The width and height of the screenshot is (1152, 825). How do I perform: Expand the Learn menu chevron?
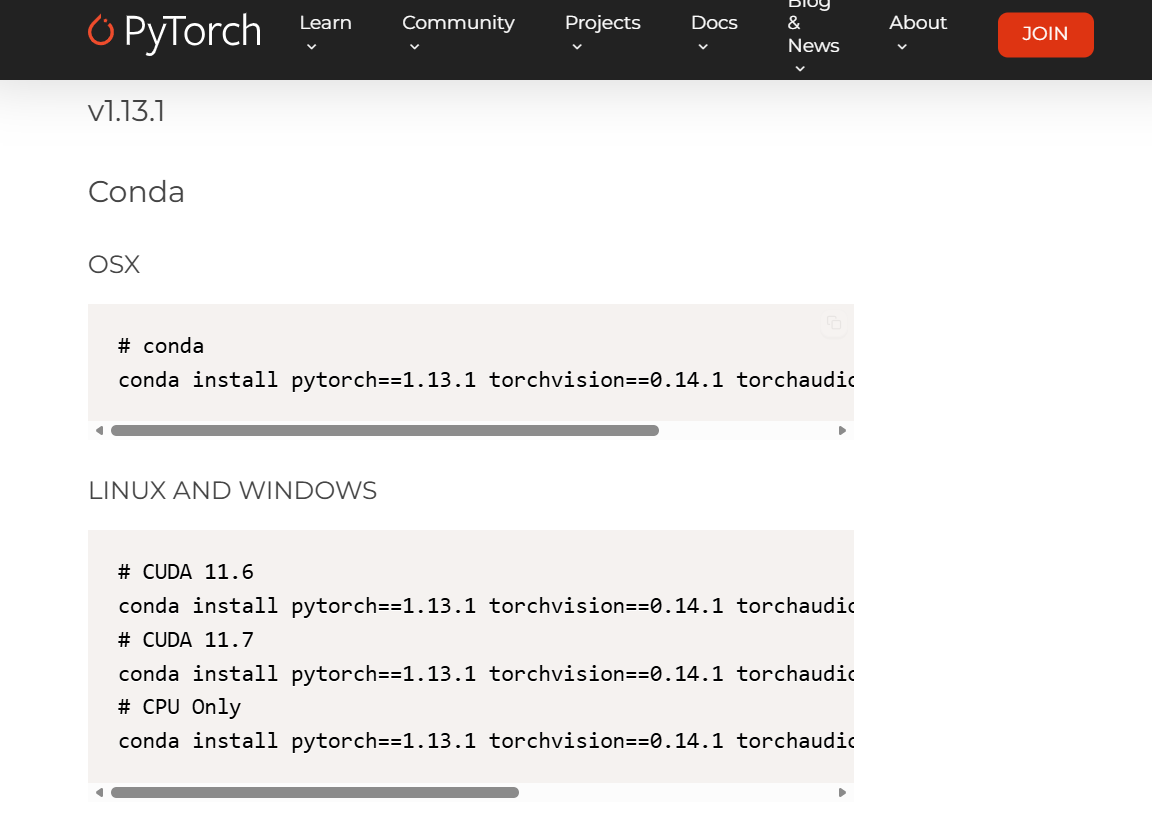(x=312, y=47)
